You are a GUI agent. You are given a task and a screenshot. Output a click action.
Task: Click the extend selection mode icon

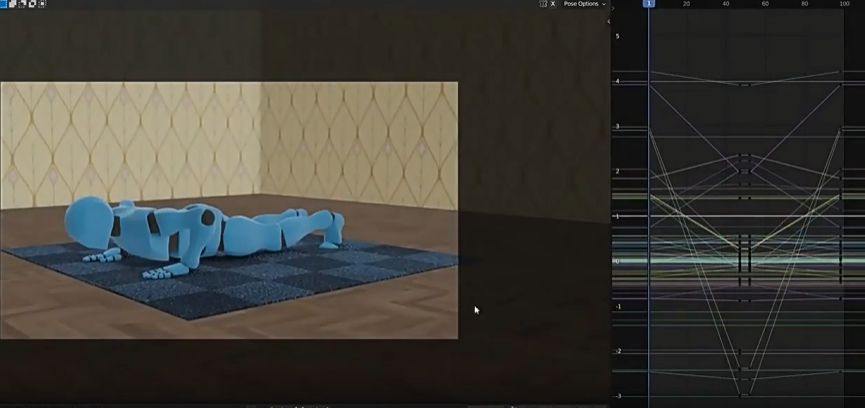(13, 4)
